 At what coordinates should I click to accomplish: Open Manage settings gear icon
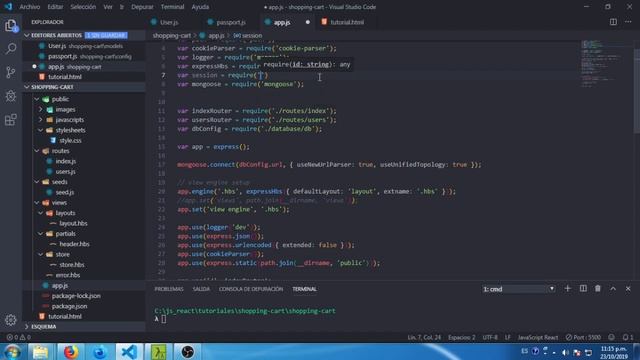11,320
